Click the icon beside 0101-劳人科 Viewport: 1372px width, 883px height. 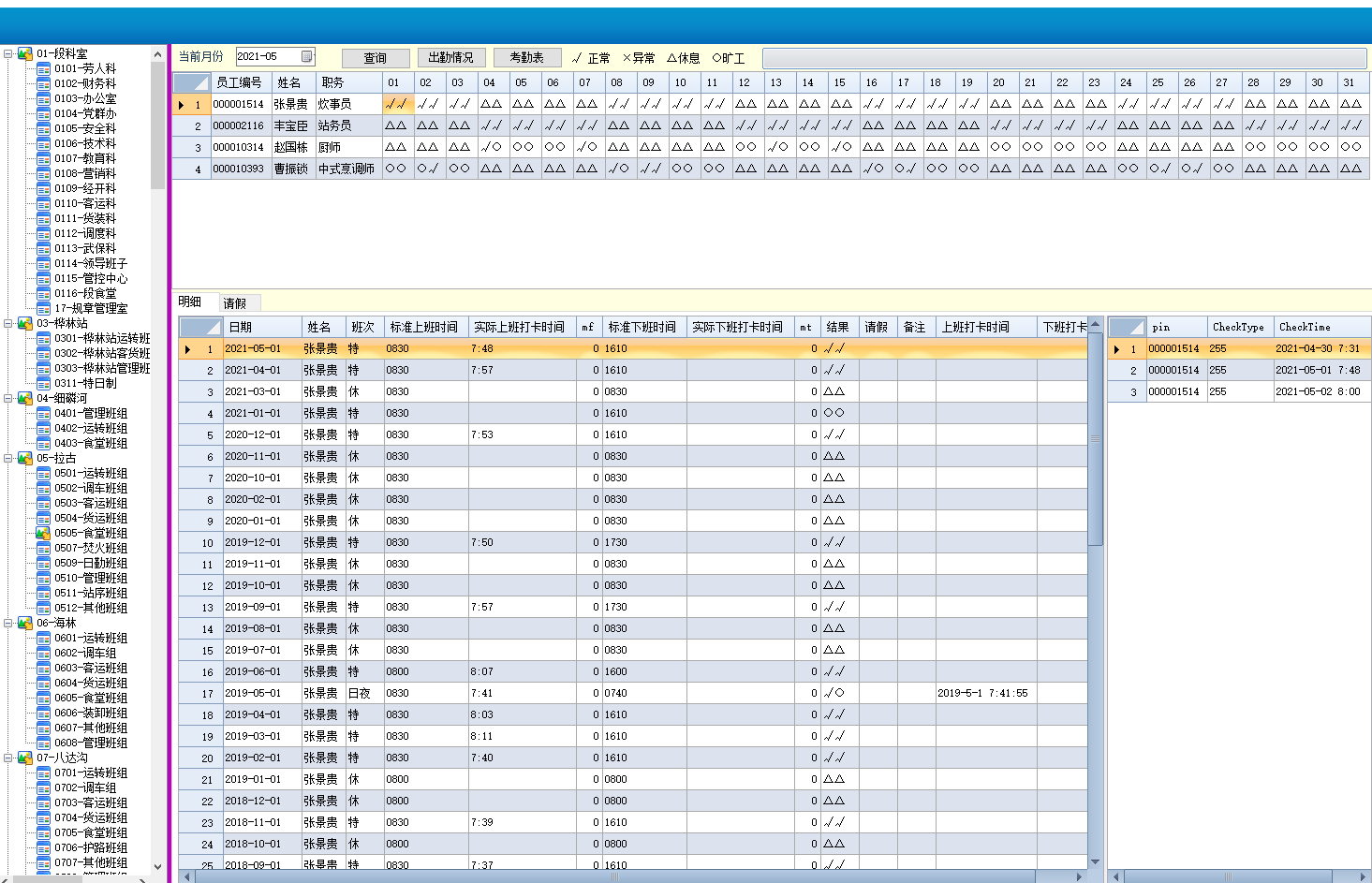pyautogui.click(x=43, y=68)
